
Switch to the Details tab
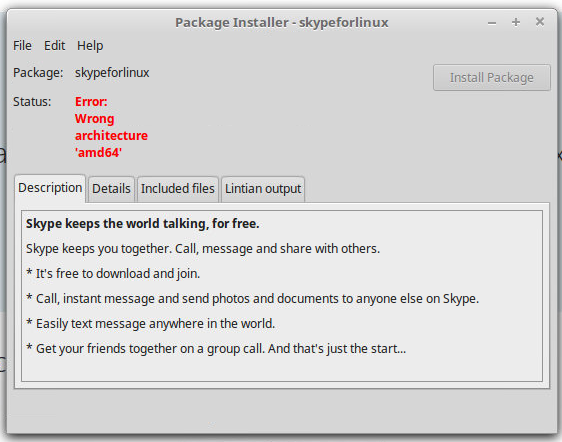111,189
